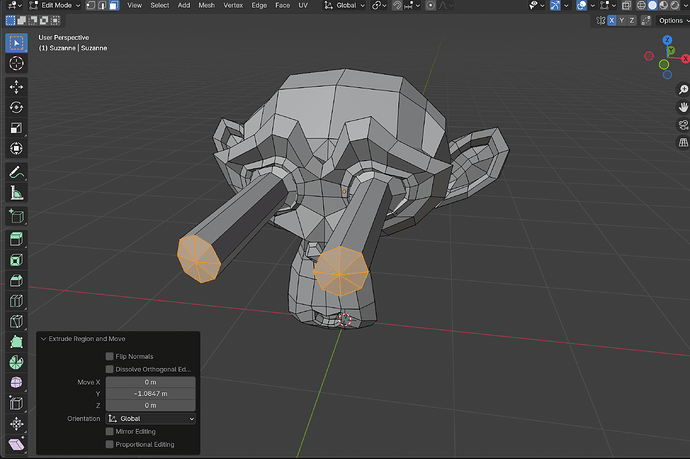Screen dimensions: 690x459
Task: Click the Move Z value field
Action: point(150,405)
